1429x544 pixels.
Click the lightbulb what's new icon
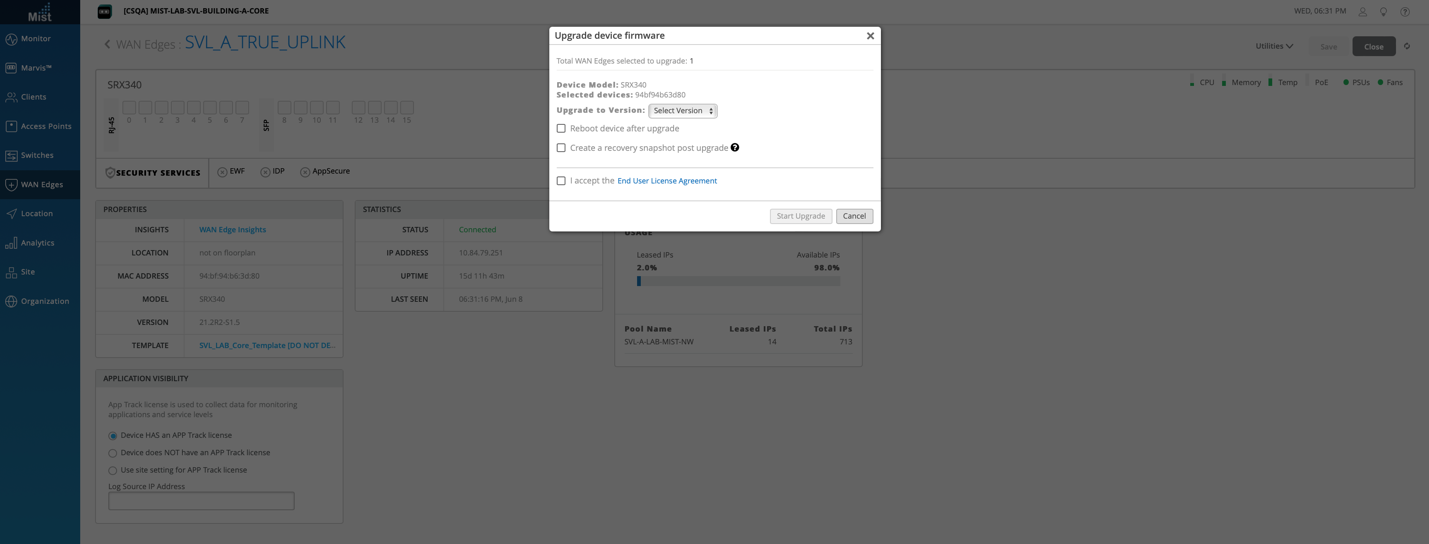tap(1384, 11)
